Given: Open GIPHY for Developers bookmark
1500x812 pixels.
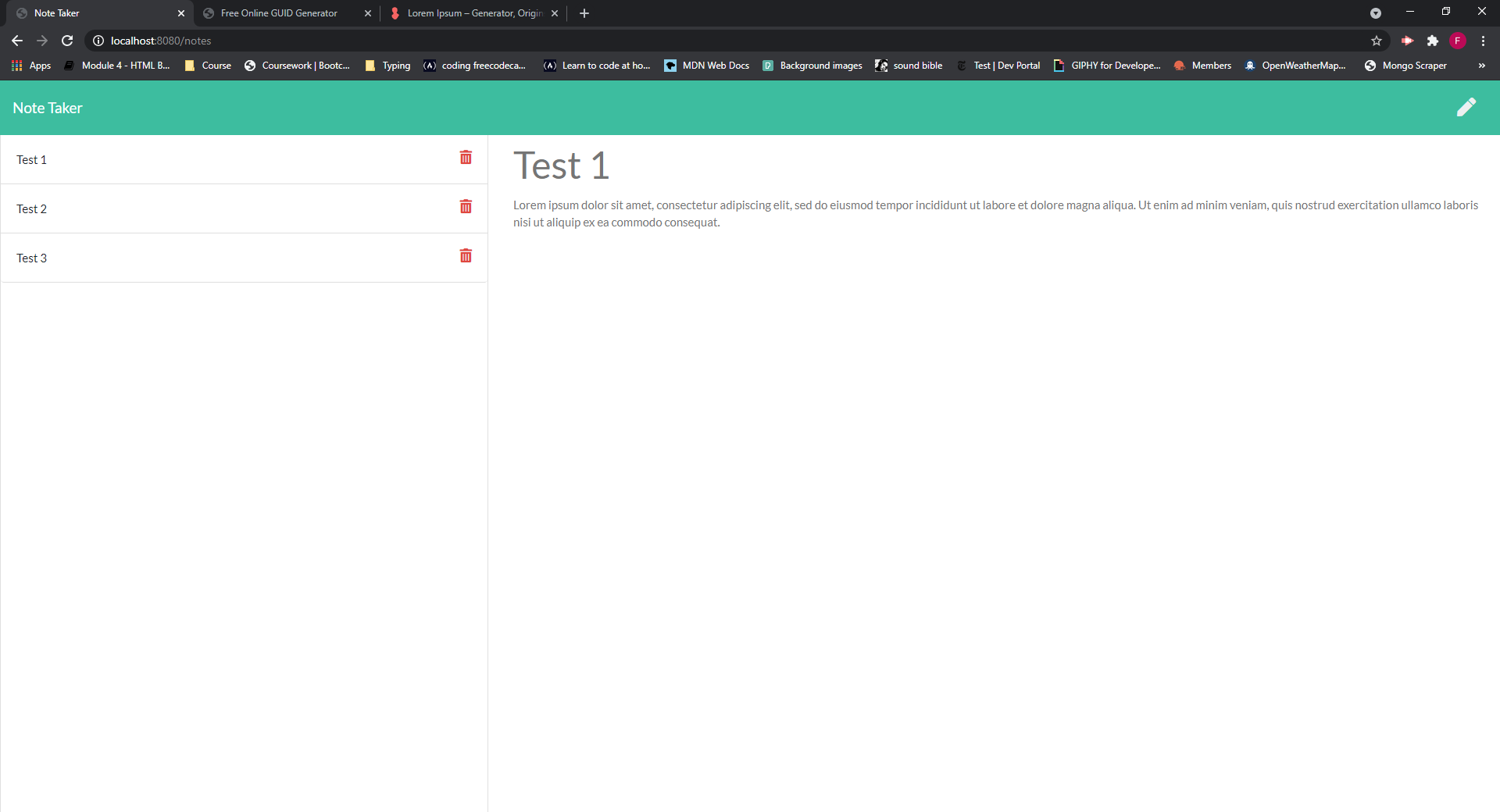Looking at the screenshot, I should click(x=1107, y=66).
